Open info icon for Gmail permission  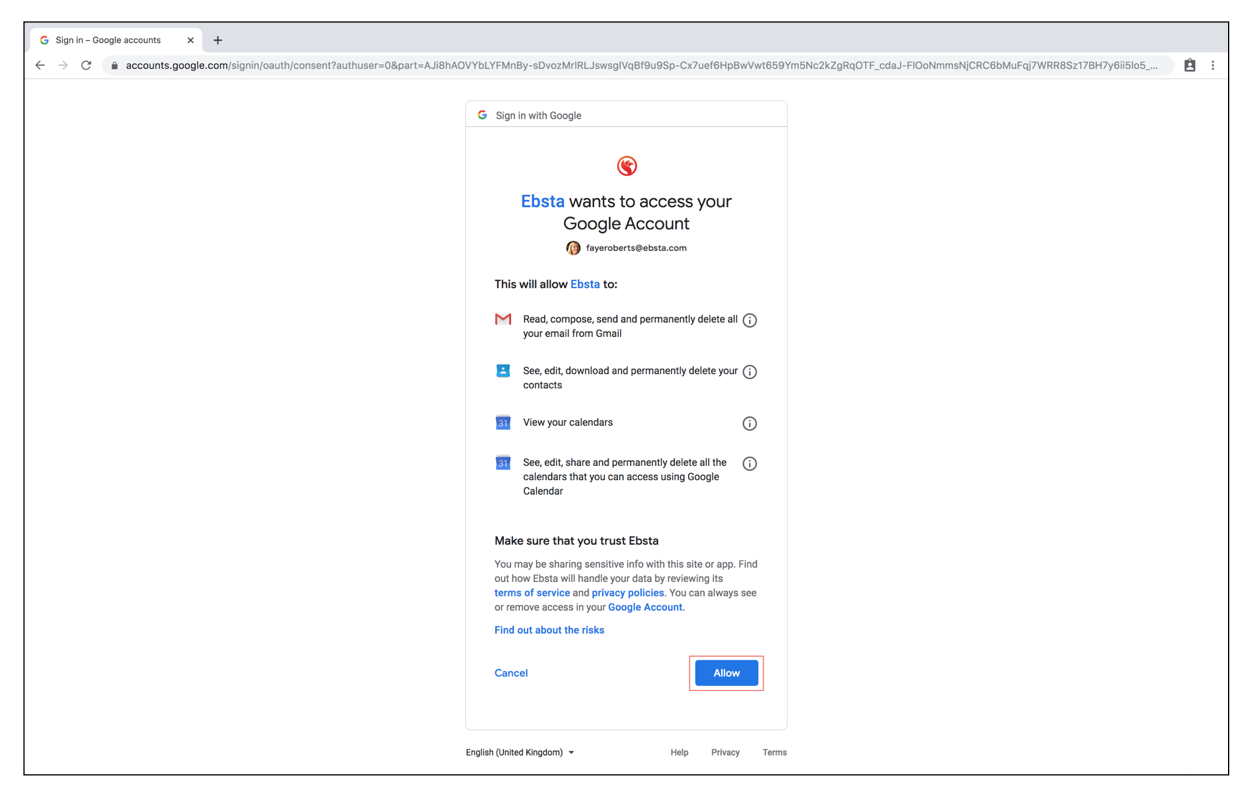(x=749, y=321)
